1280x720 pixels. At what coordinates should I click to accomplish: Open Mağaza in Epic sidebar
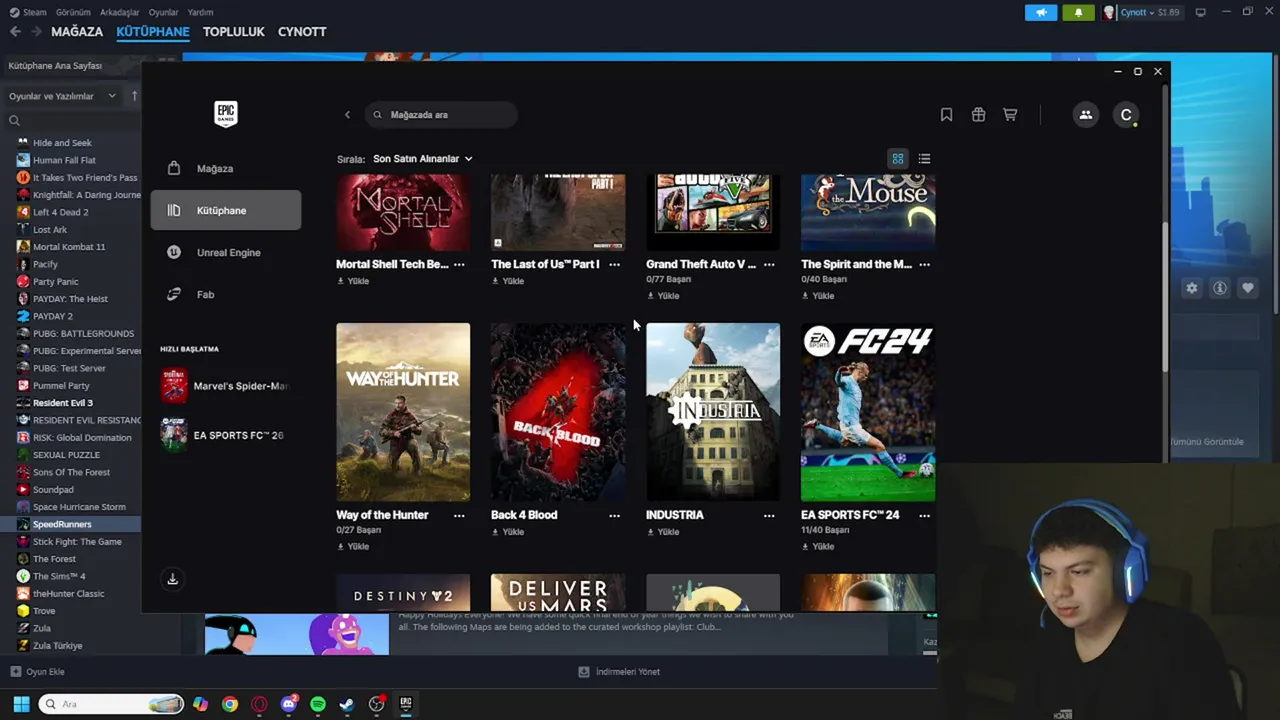click(x=226, y=168)
